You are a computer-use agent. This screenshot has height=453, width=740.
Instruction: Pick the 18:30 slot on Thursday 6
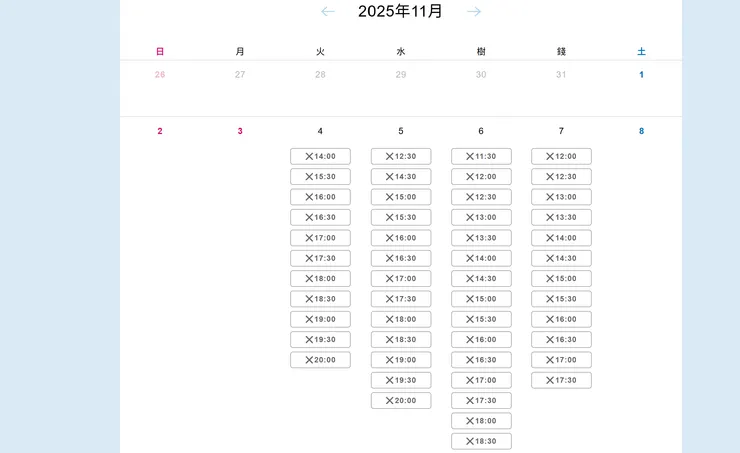pyautogui.click(x=481, y=441)
